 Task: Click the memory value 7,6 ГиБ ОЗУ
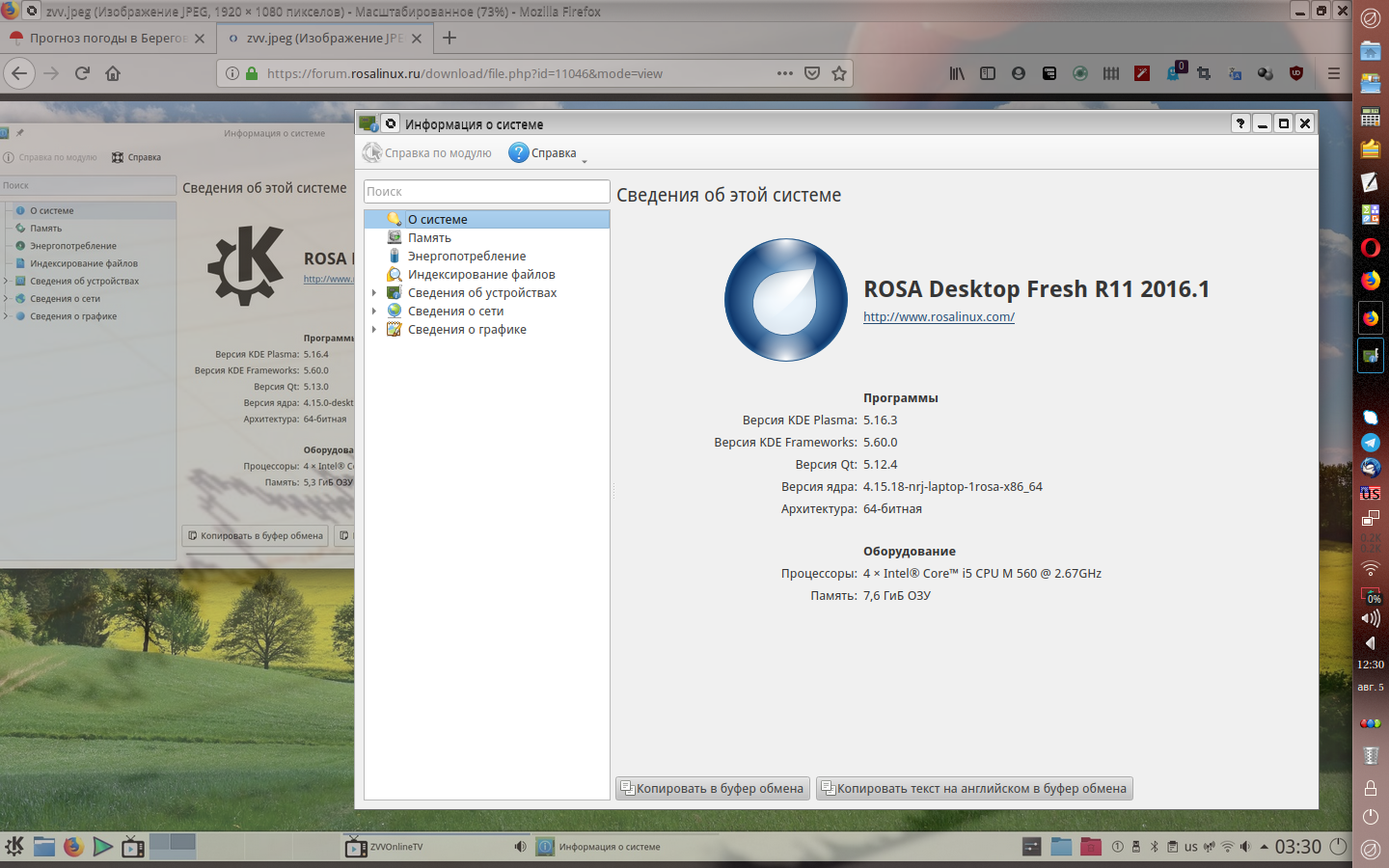coord(897,595)
